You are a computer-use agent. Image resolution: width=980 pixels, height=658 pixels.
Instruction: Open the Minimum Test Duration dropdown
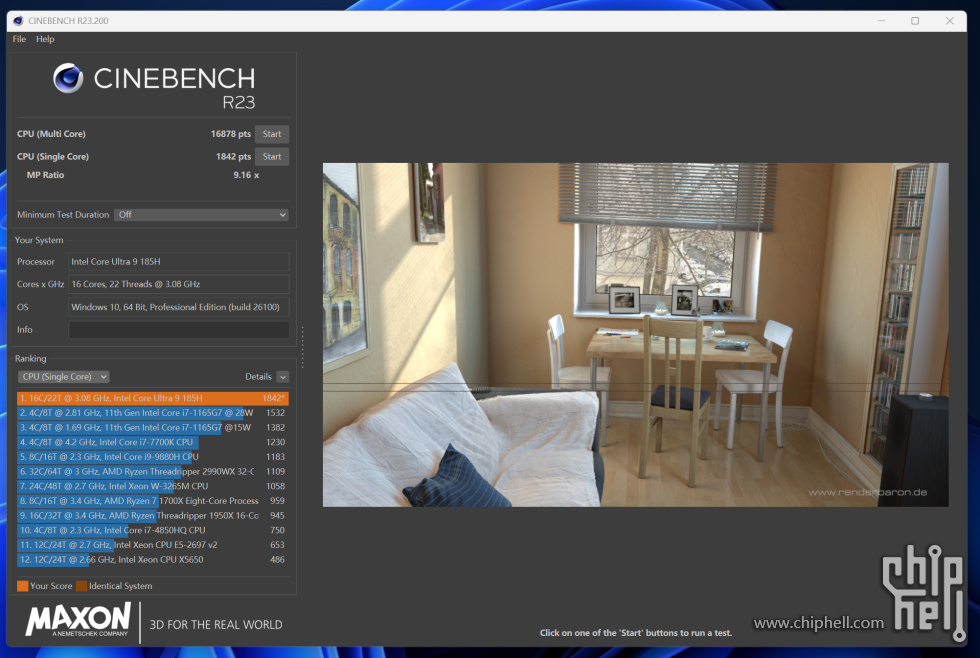point(201,214)
